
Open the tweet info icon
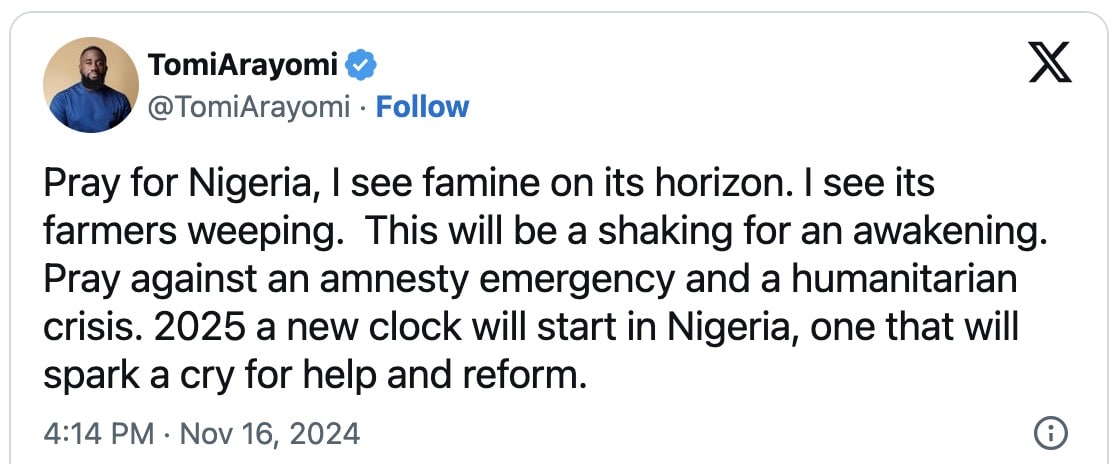point(1050,433)
